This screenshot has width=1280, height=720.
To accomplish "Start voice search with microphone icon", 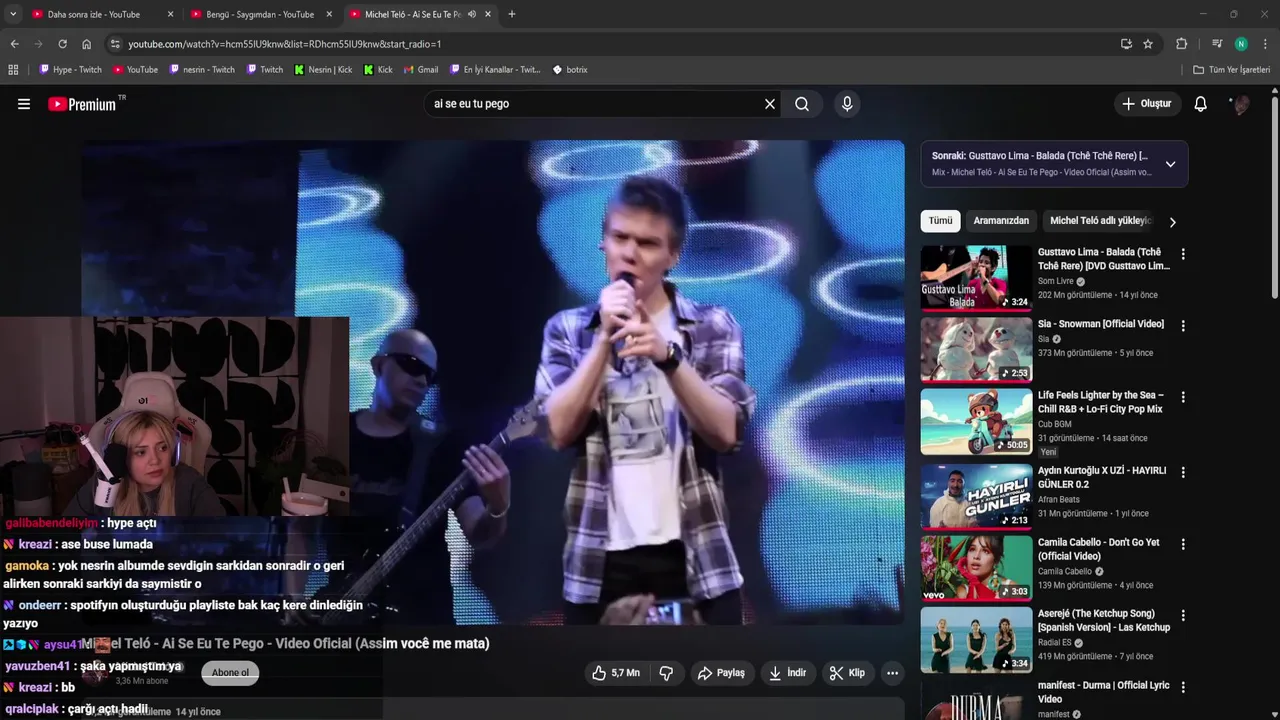I will click(x=847, y=104).
